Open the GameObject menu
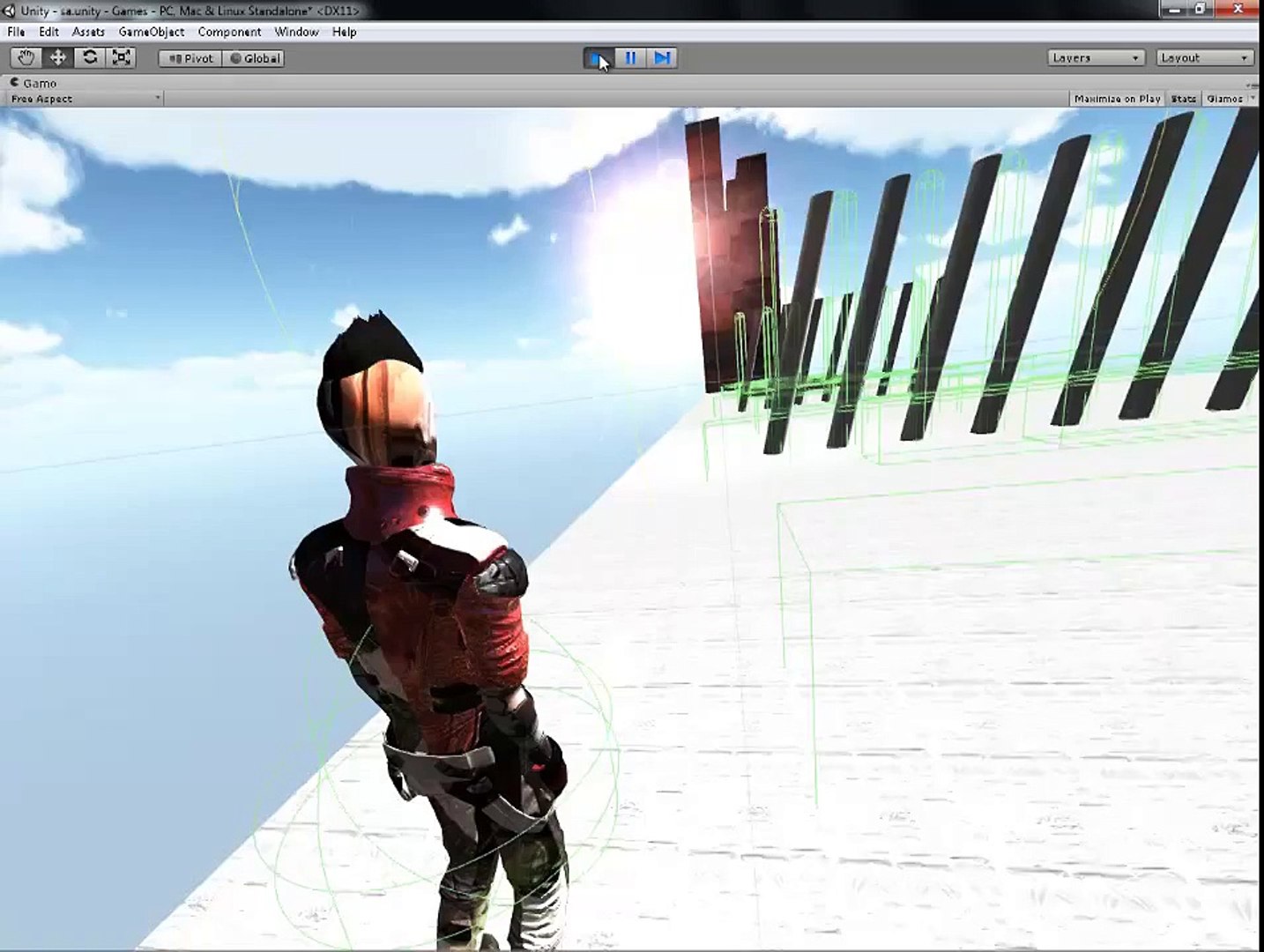 click(x=152, y=32)
